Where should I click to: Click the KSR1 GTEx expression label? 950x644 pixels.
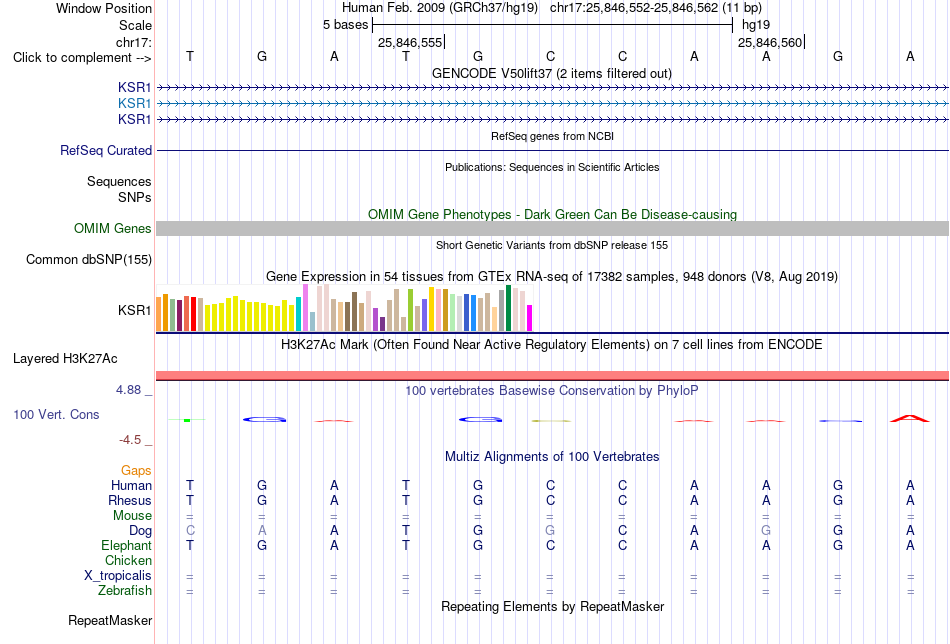point(135,310)
